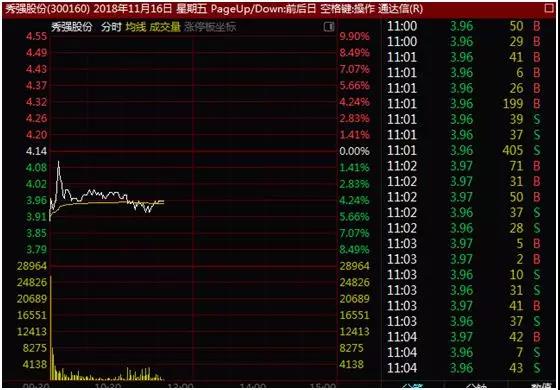
Task: Select the 11:01 trade with volume 199
Action: (x=464, y=104)
